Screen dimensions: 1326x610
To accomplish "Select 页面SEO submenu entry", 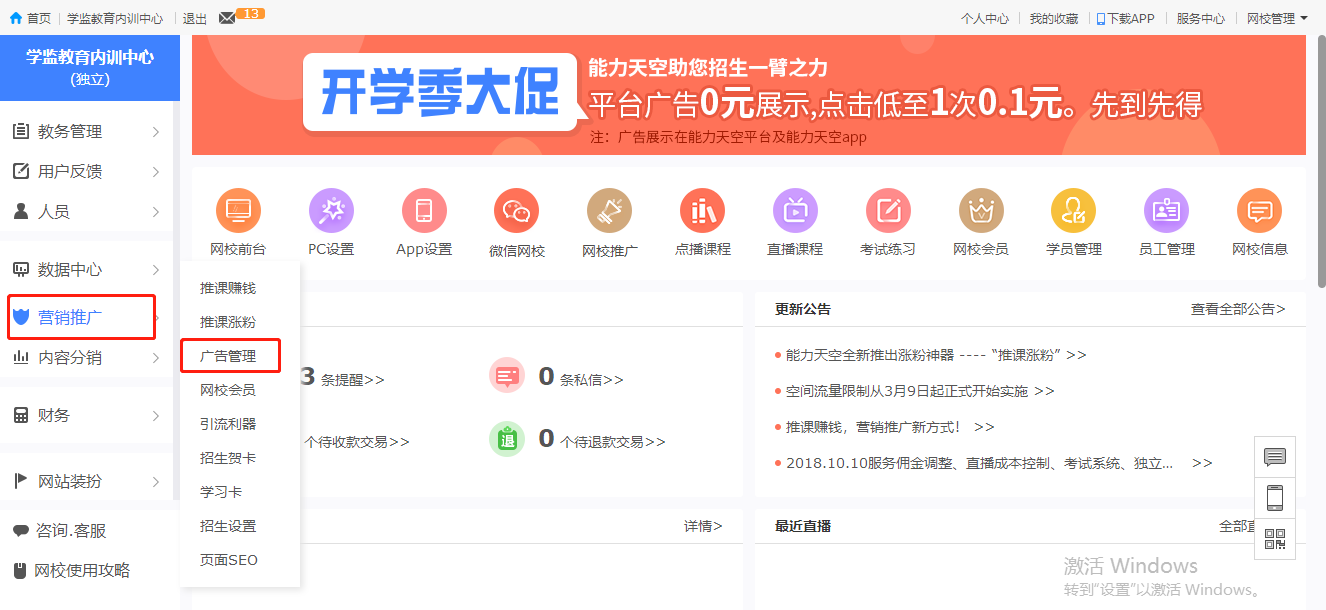I will pyautogui.click(x=229, y=560).
